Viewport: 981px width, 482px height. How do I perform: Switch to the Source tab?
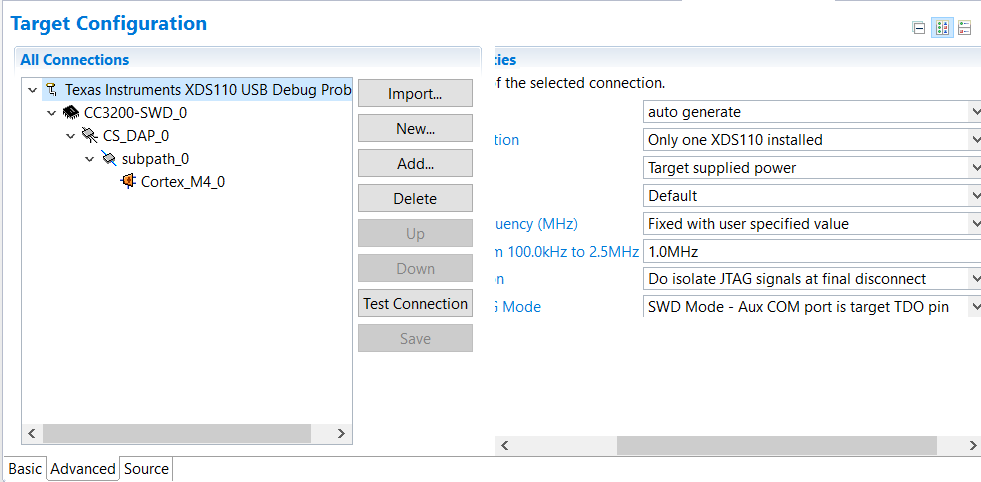[x=146, y=469]
